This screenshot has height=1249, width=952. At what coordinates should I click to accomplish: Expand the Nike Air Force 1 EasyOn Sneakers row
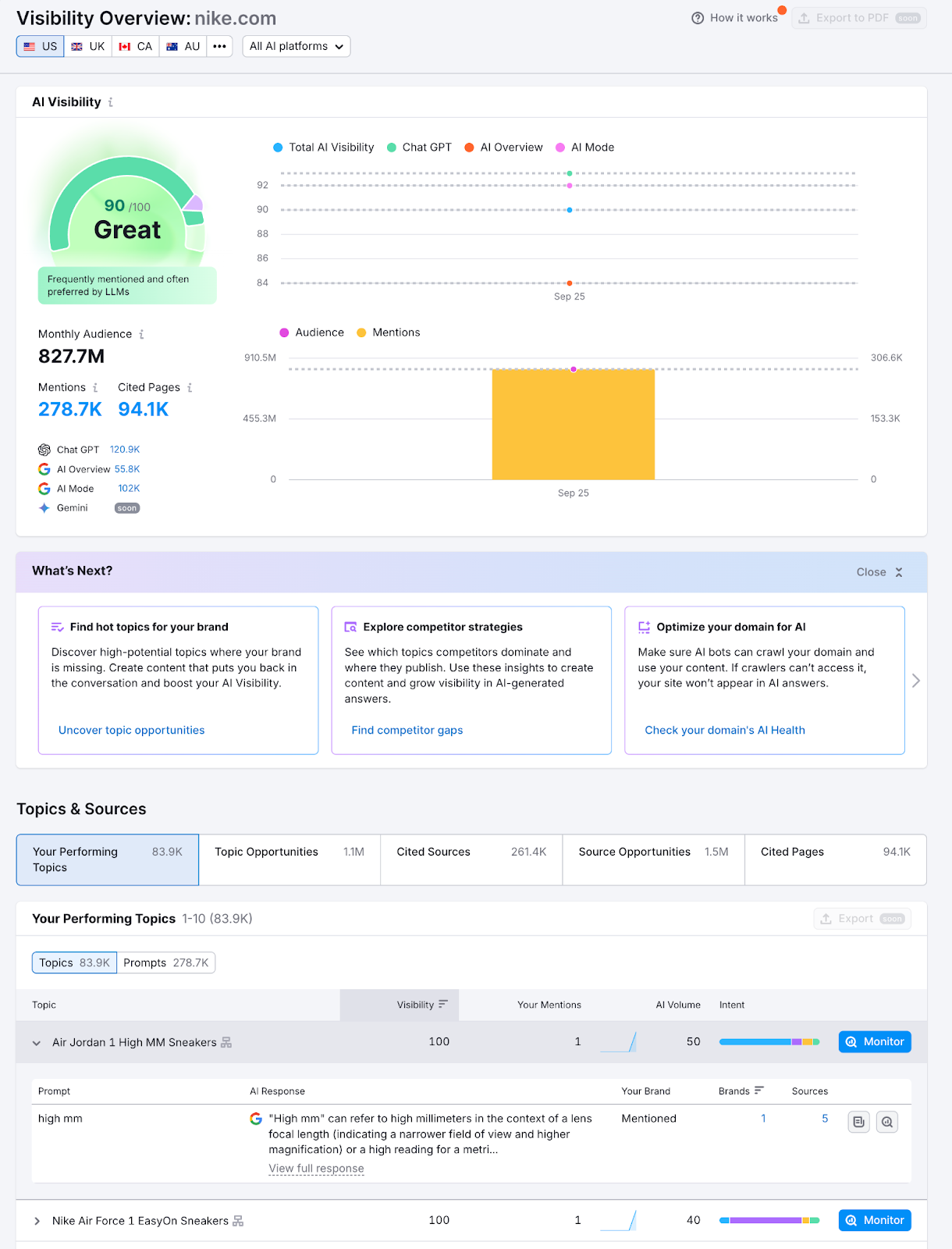(37, 1221)
